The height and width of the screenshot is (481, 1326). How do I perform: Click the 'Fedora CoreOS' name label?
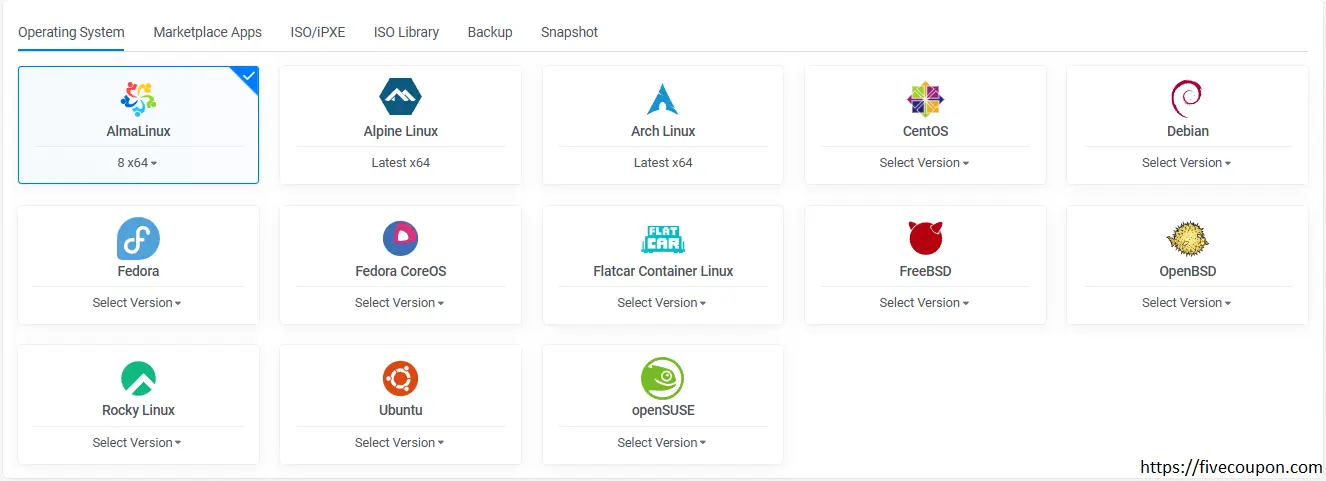(401, 271)
